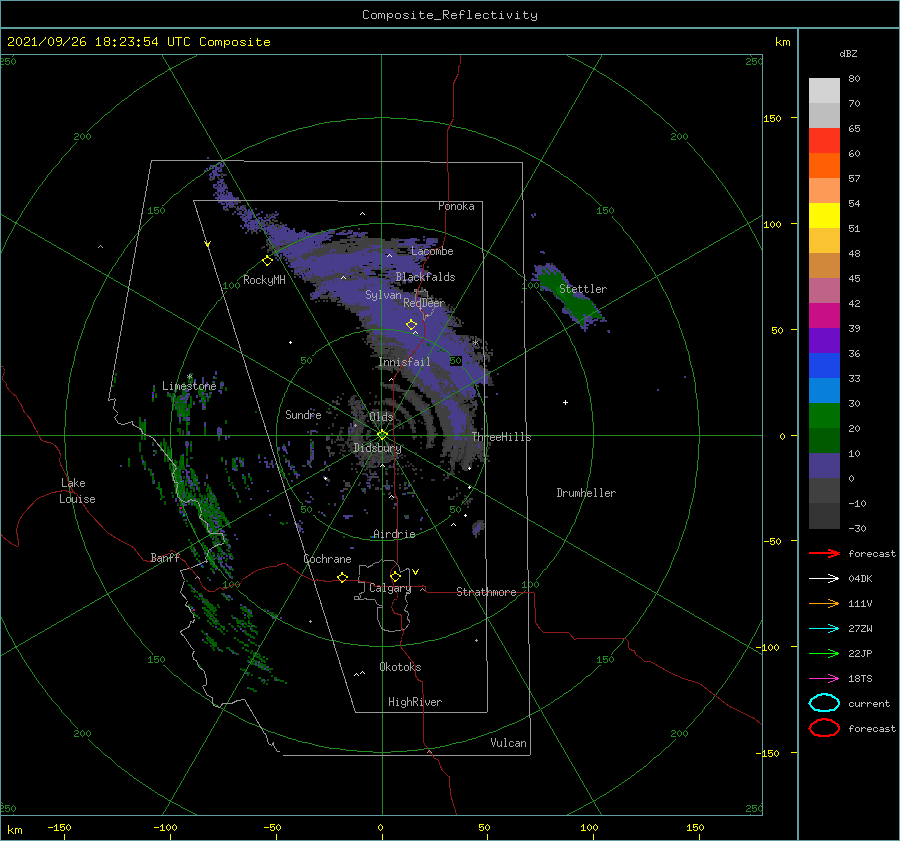Image resolution: width=900 pixels, height=841 pixels.
Task: Click the red 65 dBZ color swatch
Action: pos(824,141)
